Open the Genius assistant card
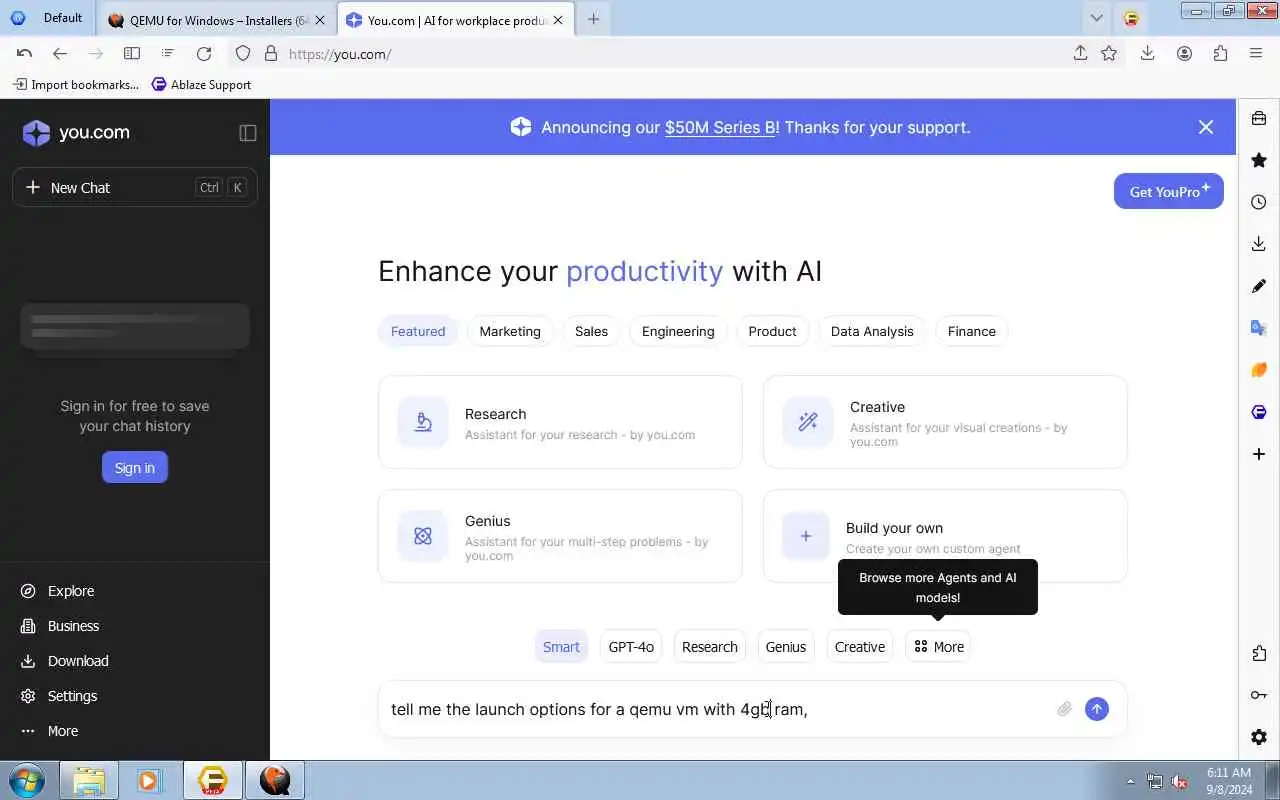Viewport: 1280px width, 800px height. tap(560, 536)
